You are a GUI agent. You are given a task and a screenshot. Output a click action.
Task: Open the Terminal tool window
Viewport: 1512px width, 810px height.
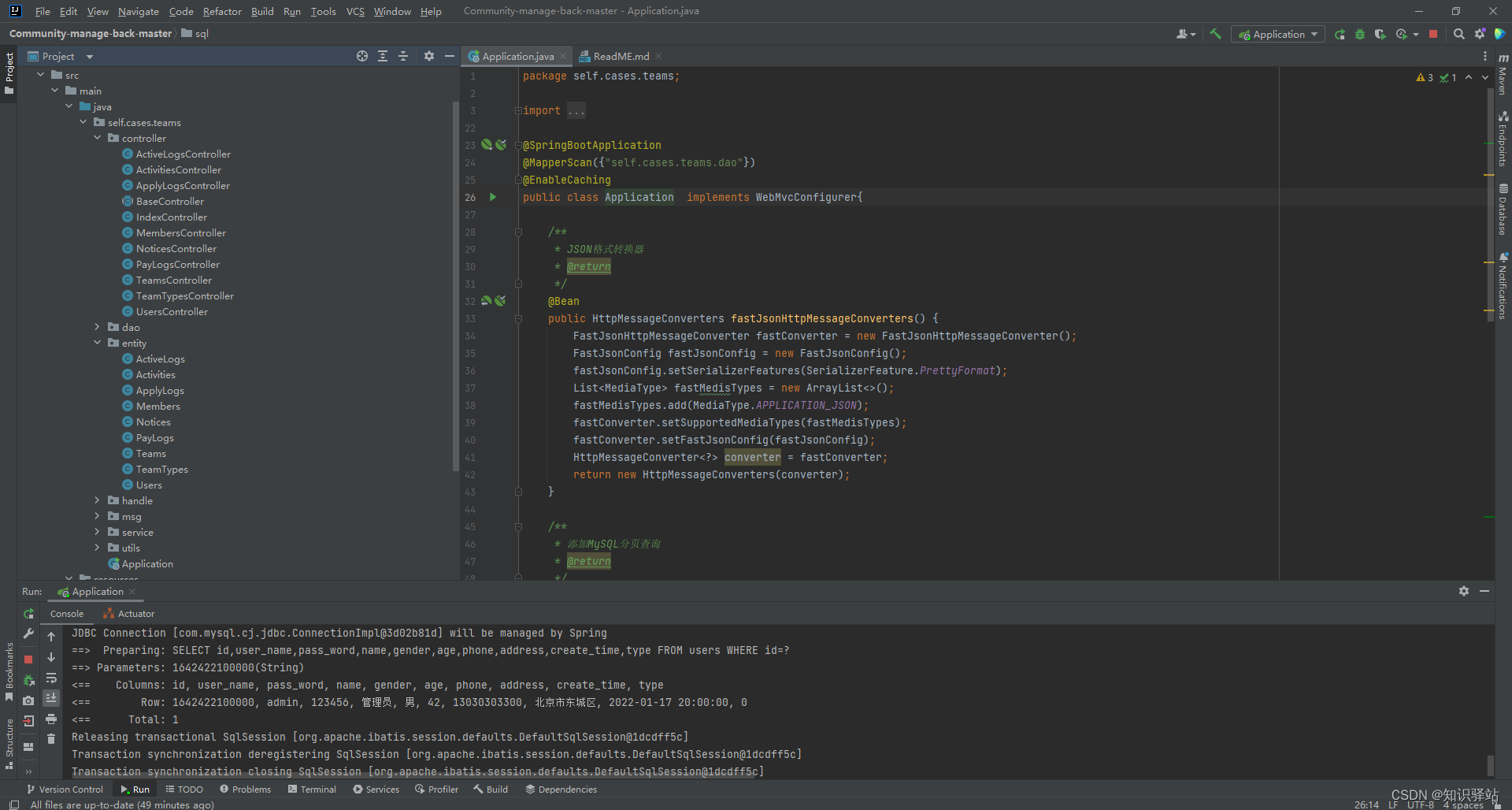point(312,789)
